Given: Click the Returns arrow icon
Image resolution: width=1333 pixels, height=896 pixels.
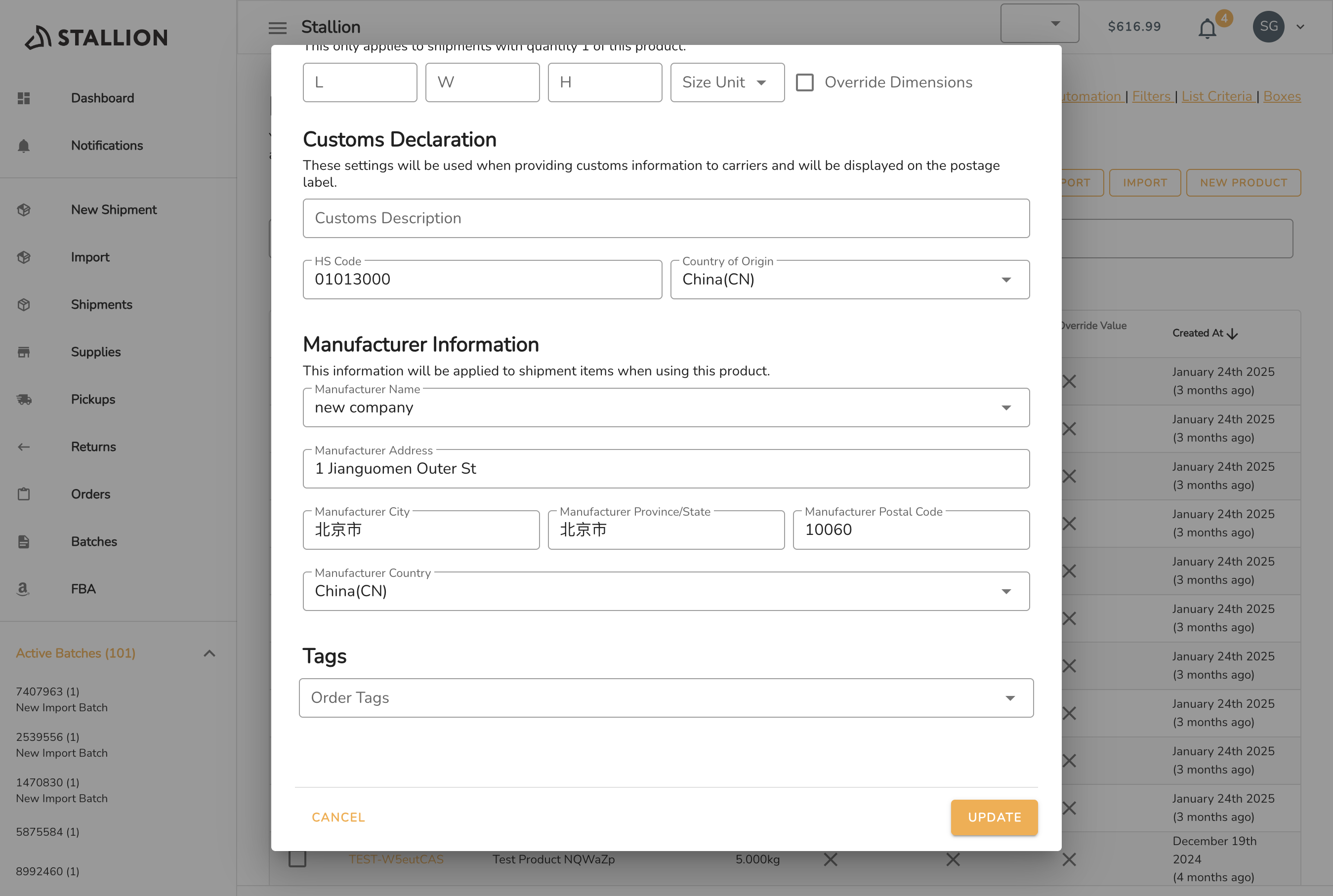Looking at the screenshot, I should click(23, 447).
